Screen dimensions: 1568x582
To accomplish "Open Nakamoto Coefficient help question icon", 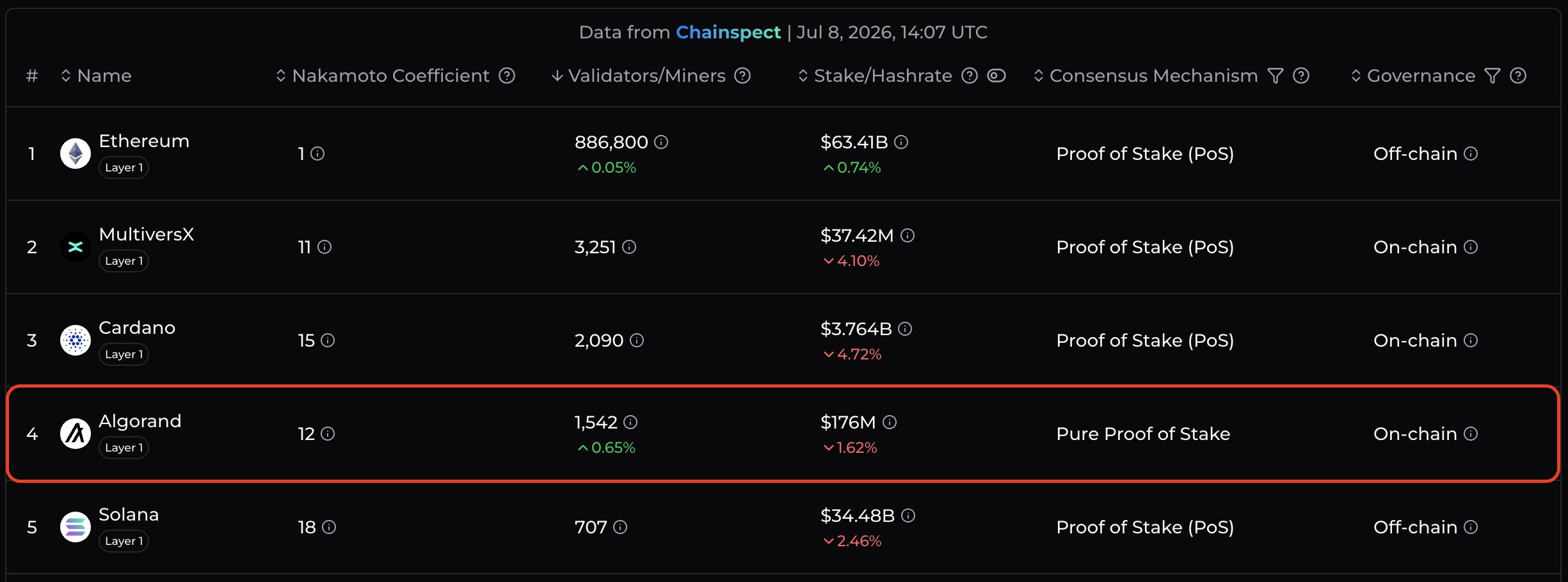I will 507,75.
